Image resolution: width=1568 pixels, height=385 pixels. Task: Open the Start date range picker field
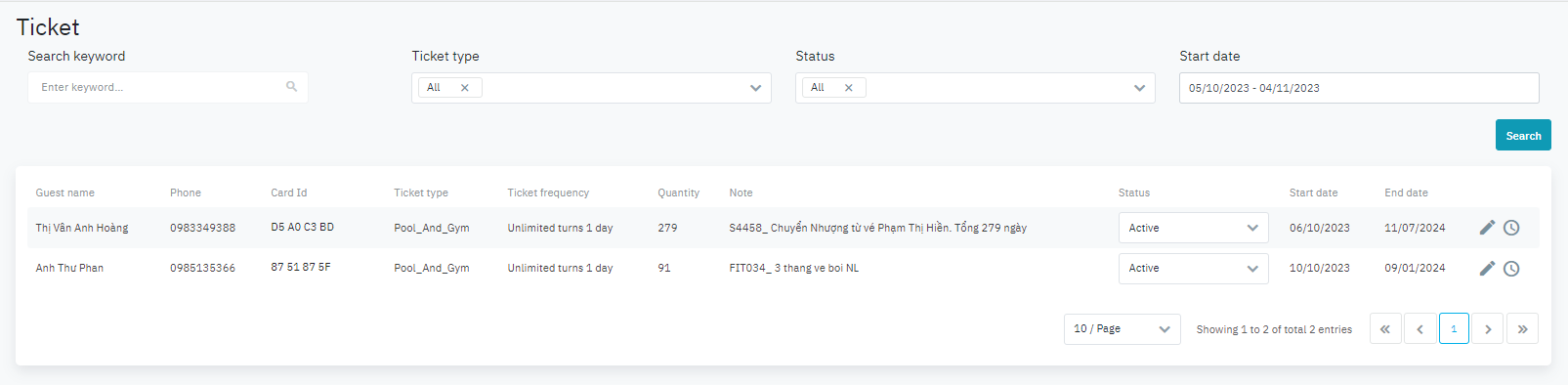[1359, 88]
